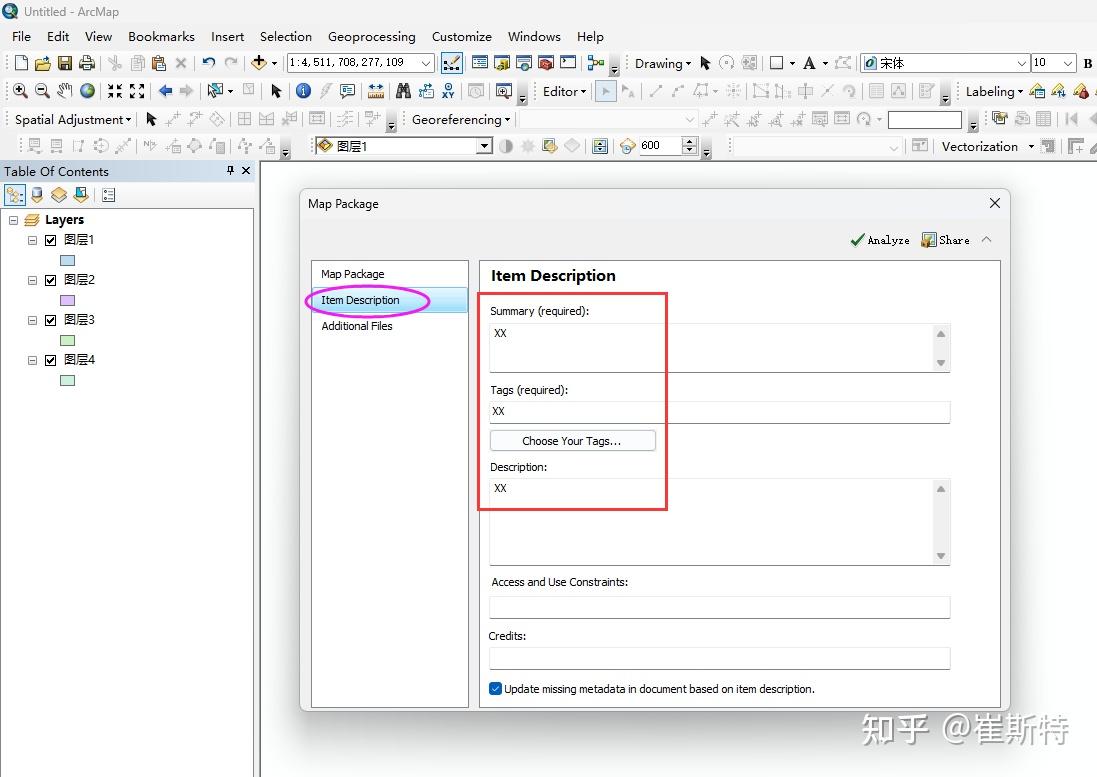1097x777 pixels.
Task: Select the Pan hand tool
Action: (64, 91)
